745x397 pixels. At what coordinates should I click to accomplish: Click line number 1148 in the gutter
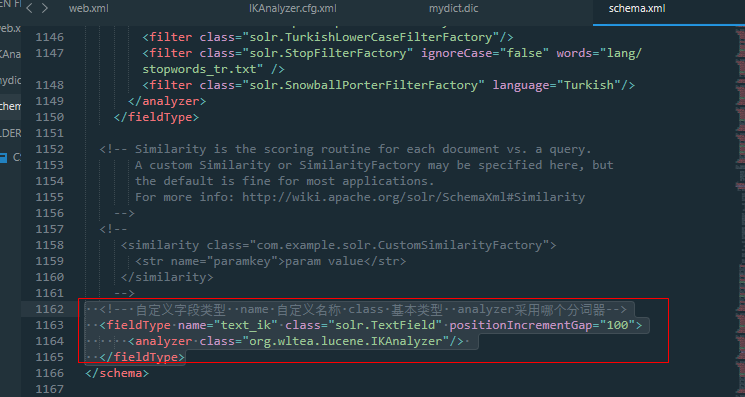(x=49, y=85)
